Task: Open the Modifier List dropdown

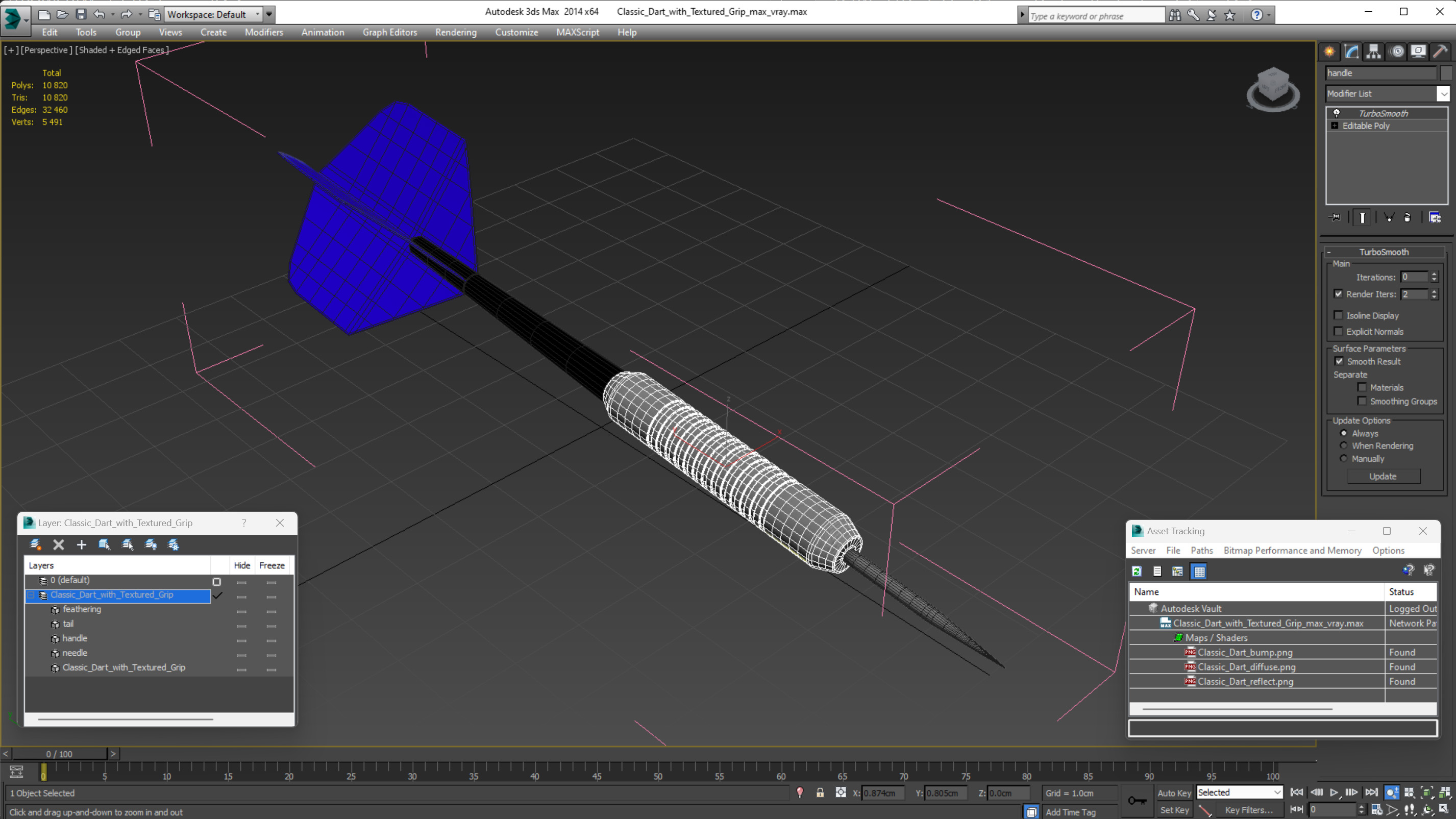Action: click(x=1443, y=94)
